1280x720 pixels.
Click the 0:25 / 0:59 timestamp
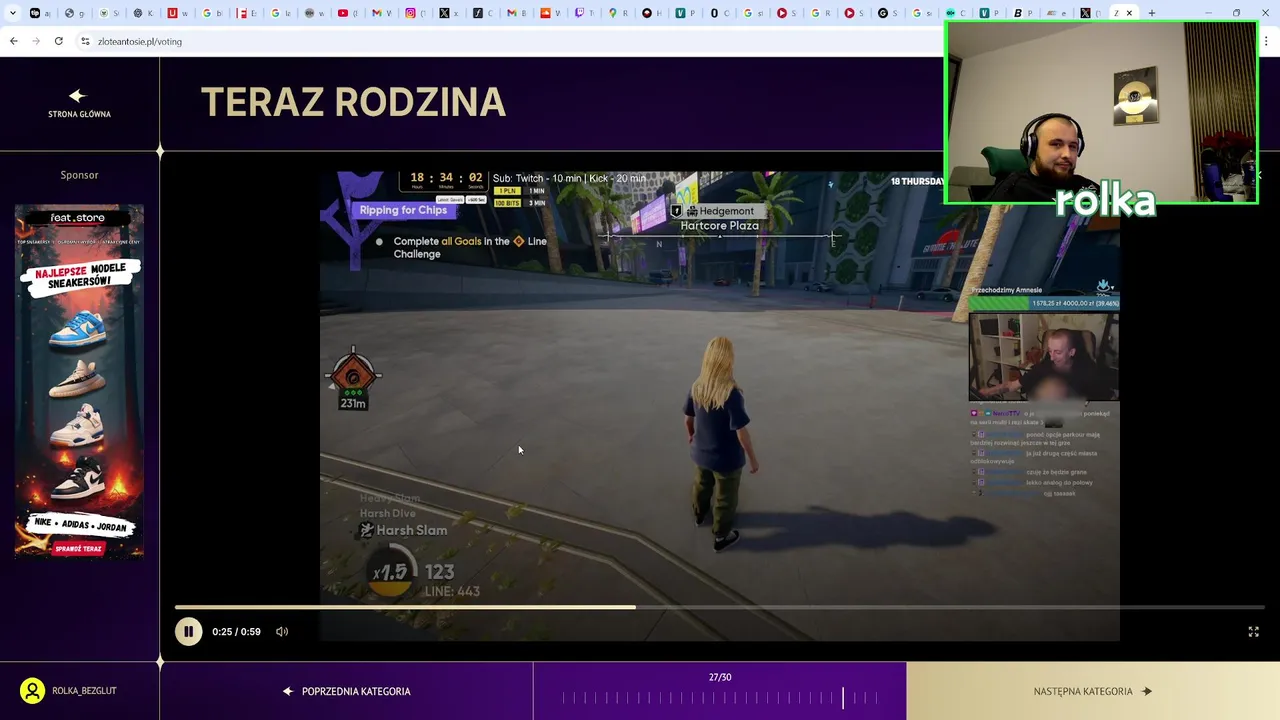(x=236, y=631)
